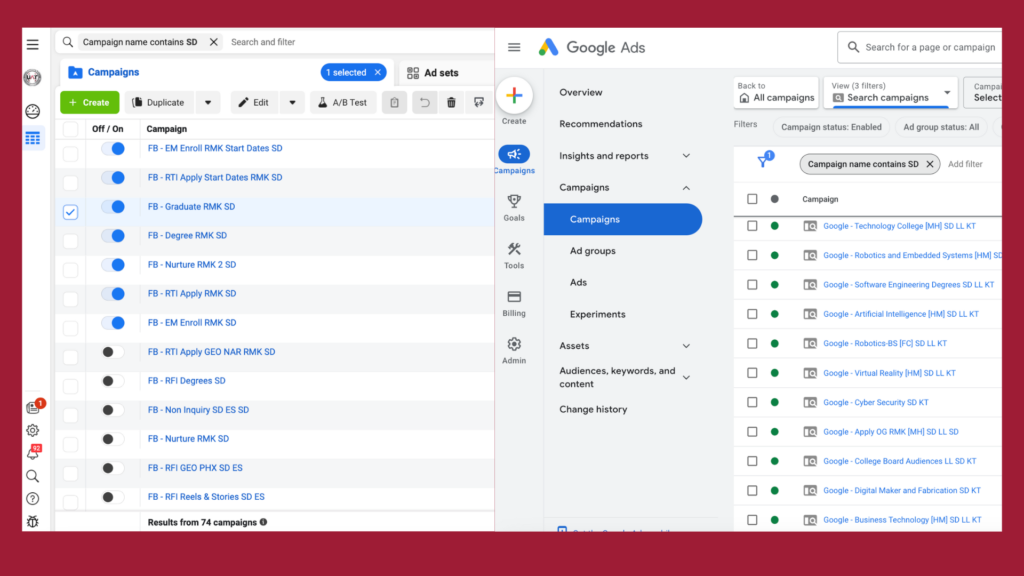
Task: Click the Google Ads Create plus button
Action: click(x=514, y=96)
